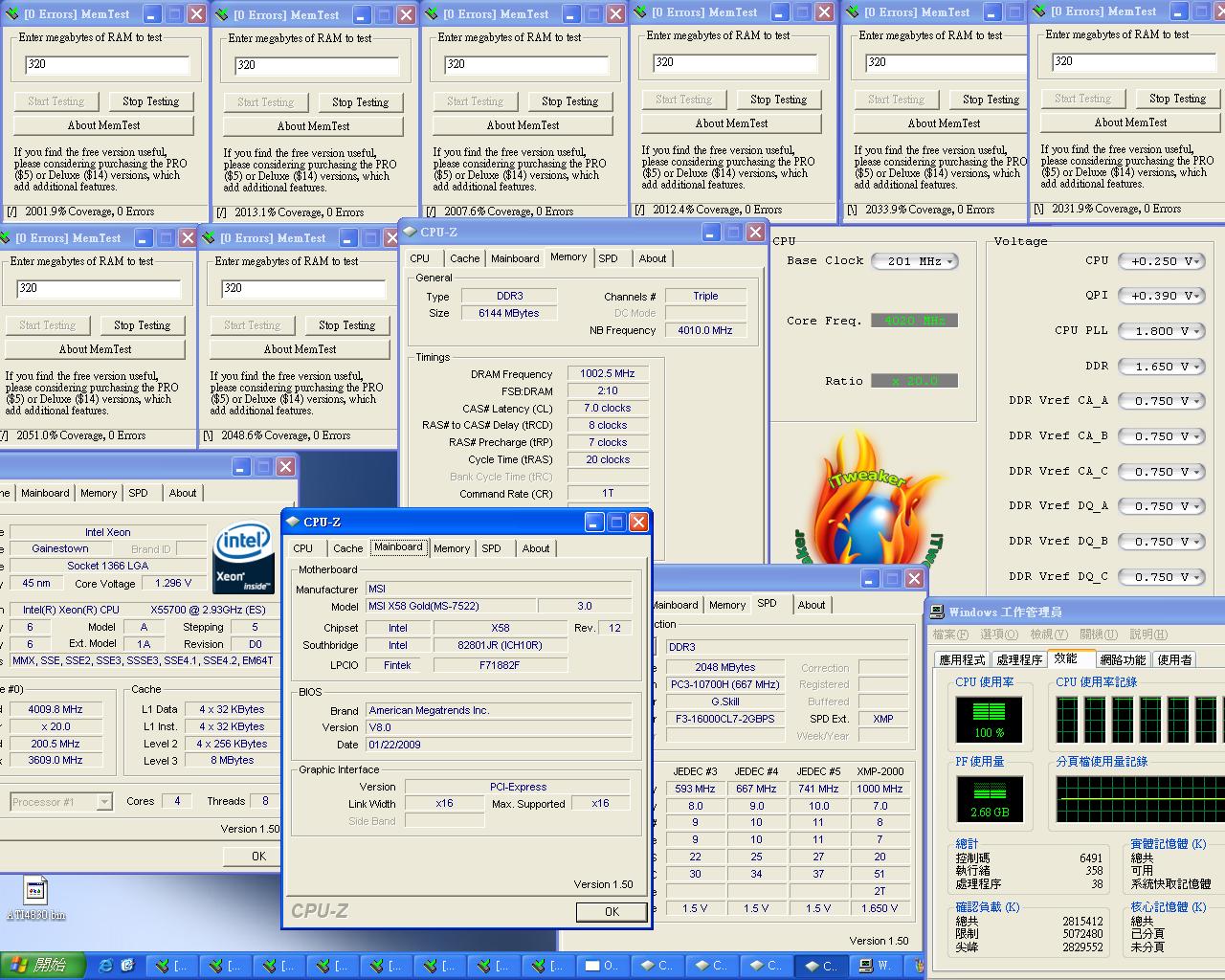This screenshot has height=980, width=1225.
Task: Stop Testing in the 2001.9% coverage MemTest
Action: (150, 101)
